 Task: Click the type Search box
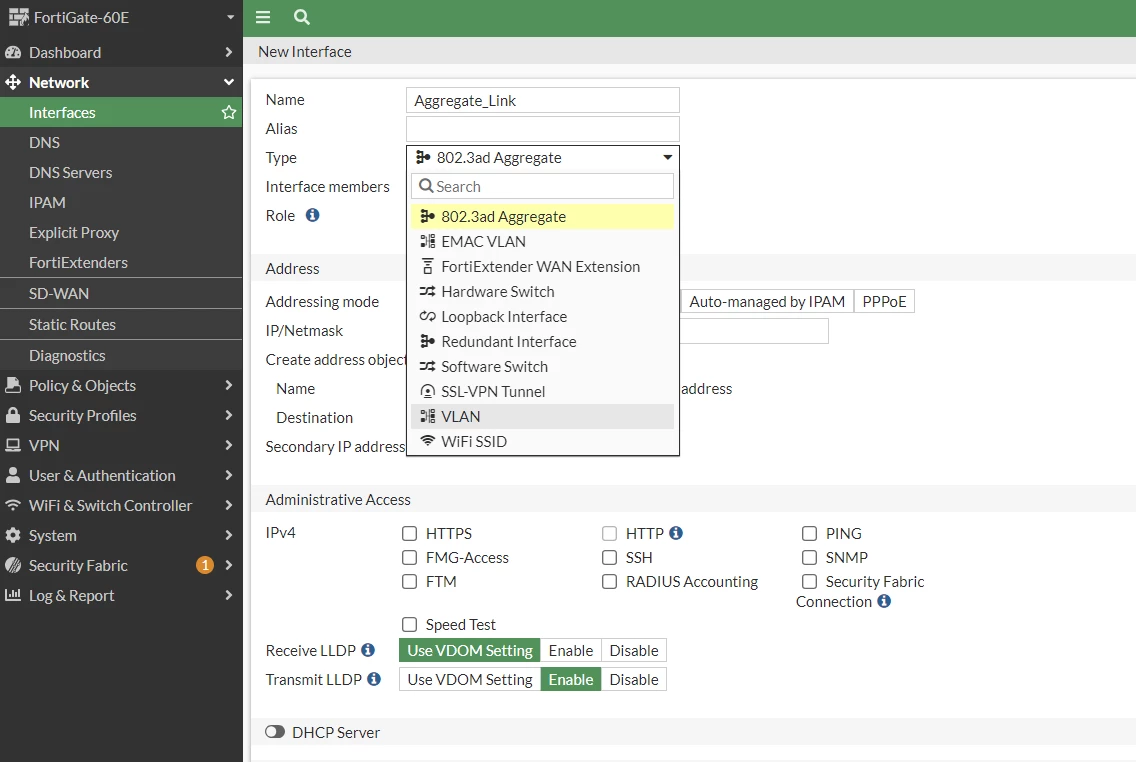click(x=543, y=186)
